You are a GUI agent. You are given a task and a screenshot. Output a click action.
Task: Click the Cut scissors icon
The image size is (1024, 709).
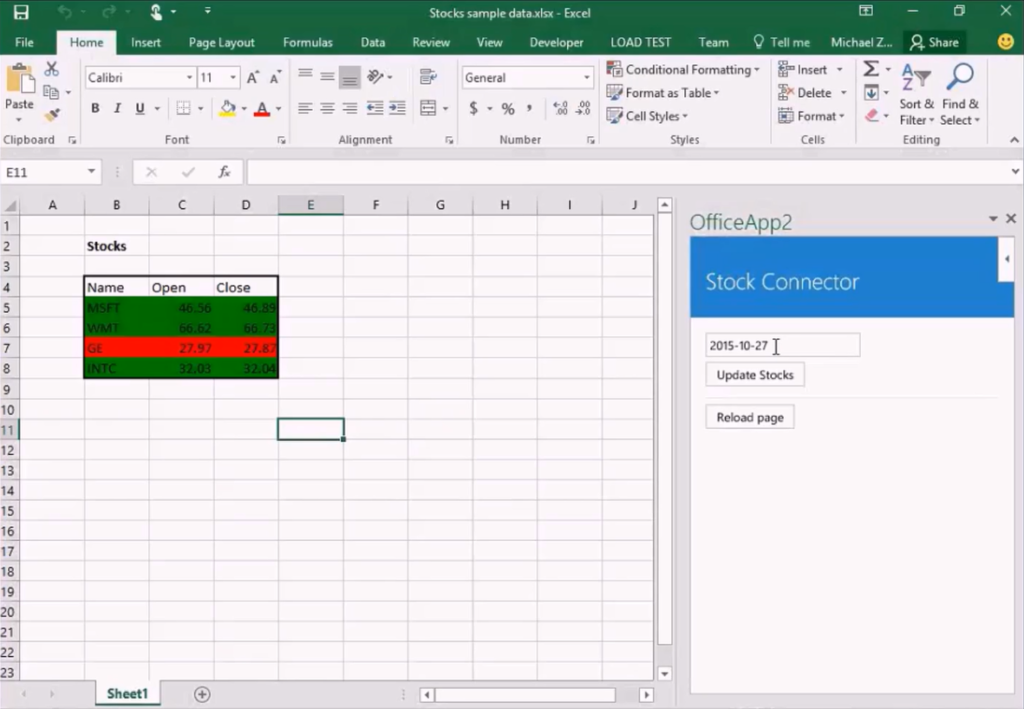52,69
